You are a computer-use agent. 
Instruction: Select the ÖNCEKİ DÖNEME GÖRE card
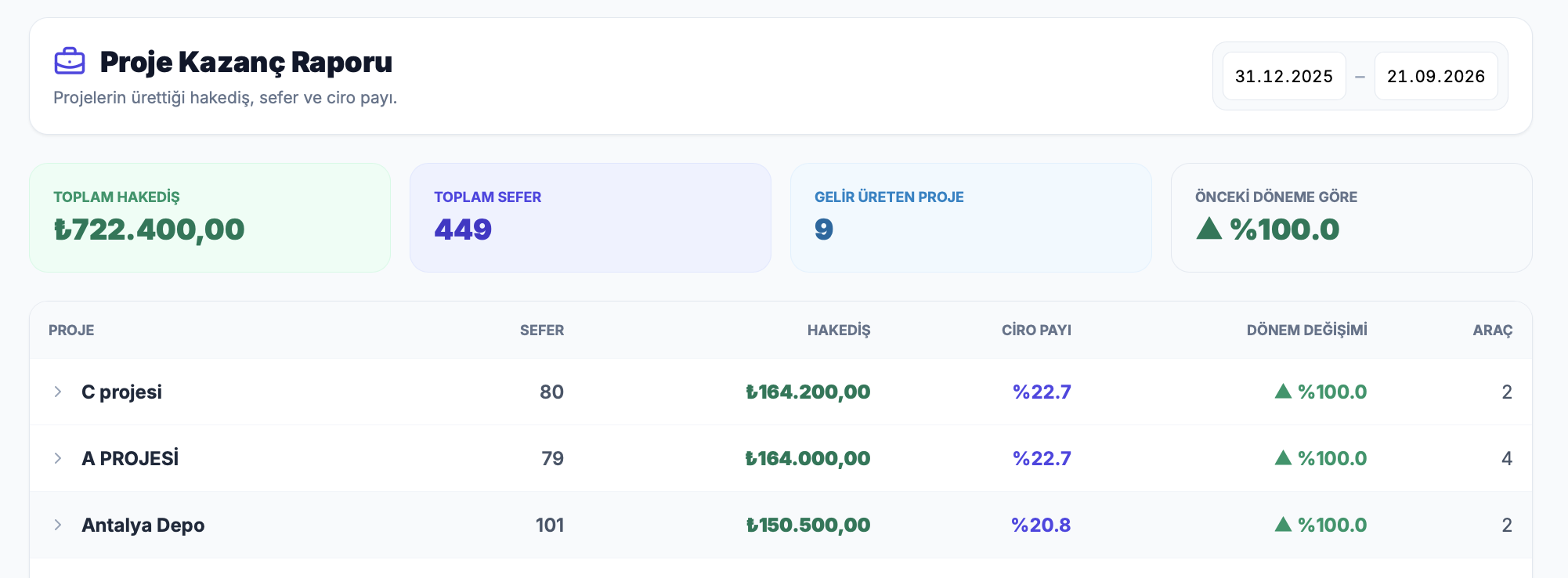click(x=1352, y=218)
